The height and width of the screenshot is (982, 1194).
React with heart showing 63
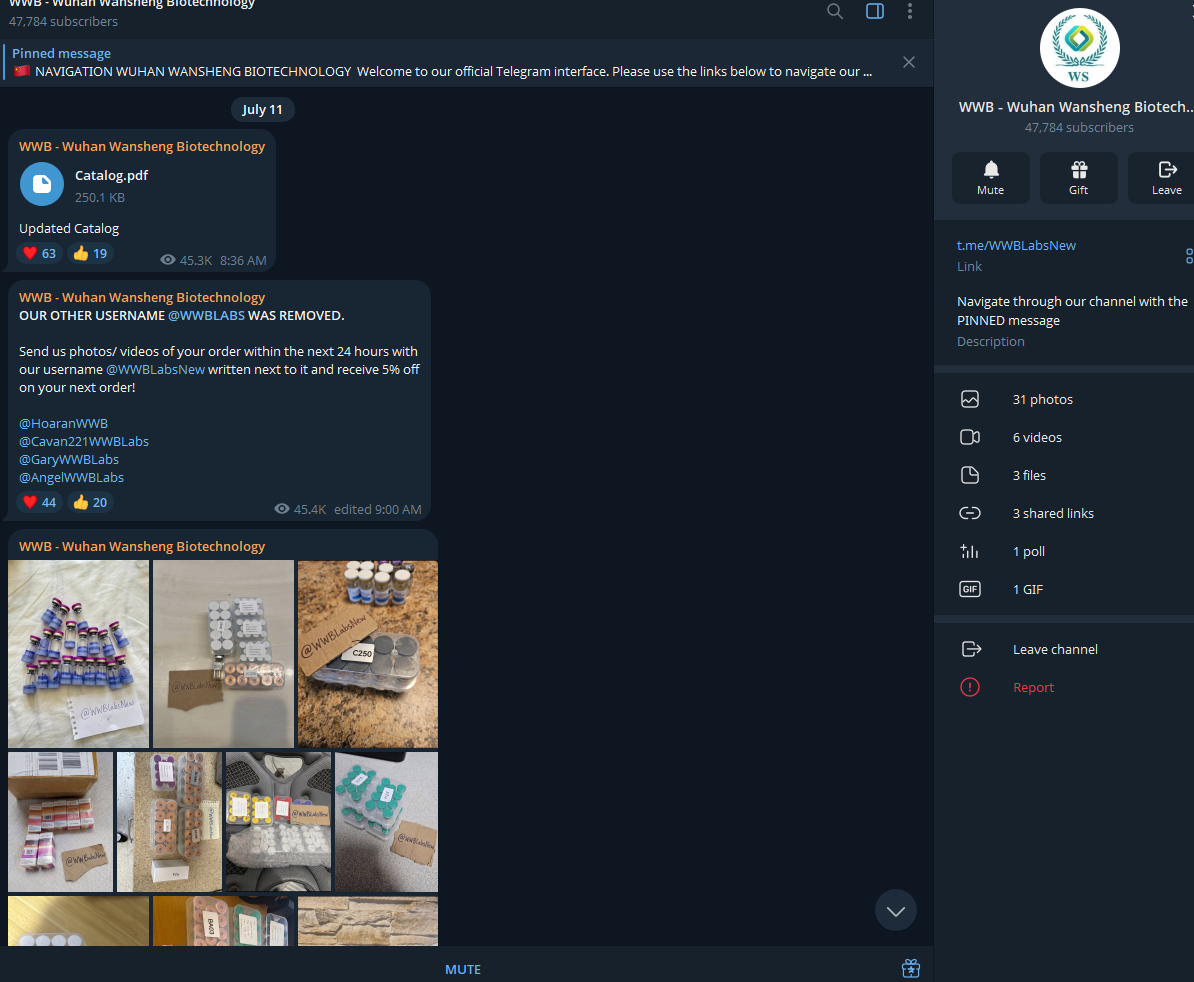pyautogui.click(x=40, y=253)
